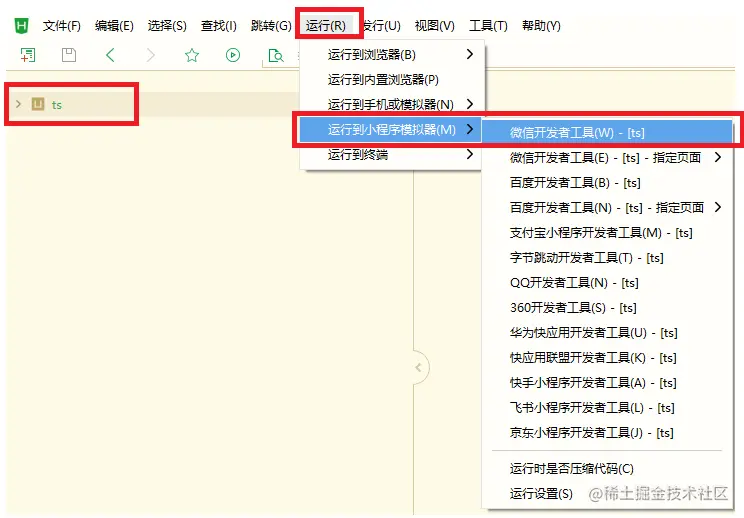Expand 运行到浏览器(B) submenu
Image resolution: width=744 pixels, height=518 pixels.
point(392,55)
